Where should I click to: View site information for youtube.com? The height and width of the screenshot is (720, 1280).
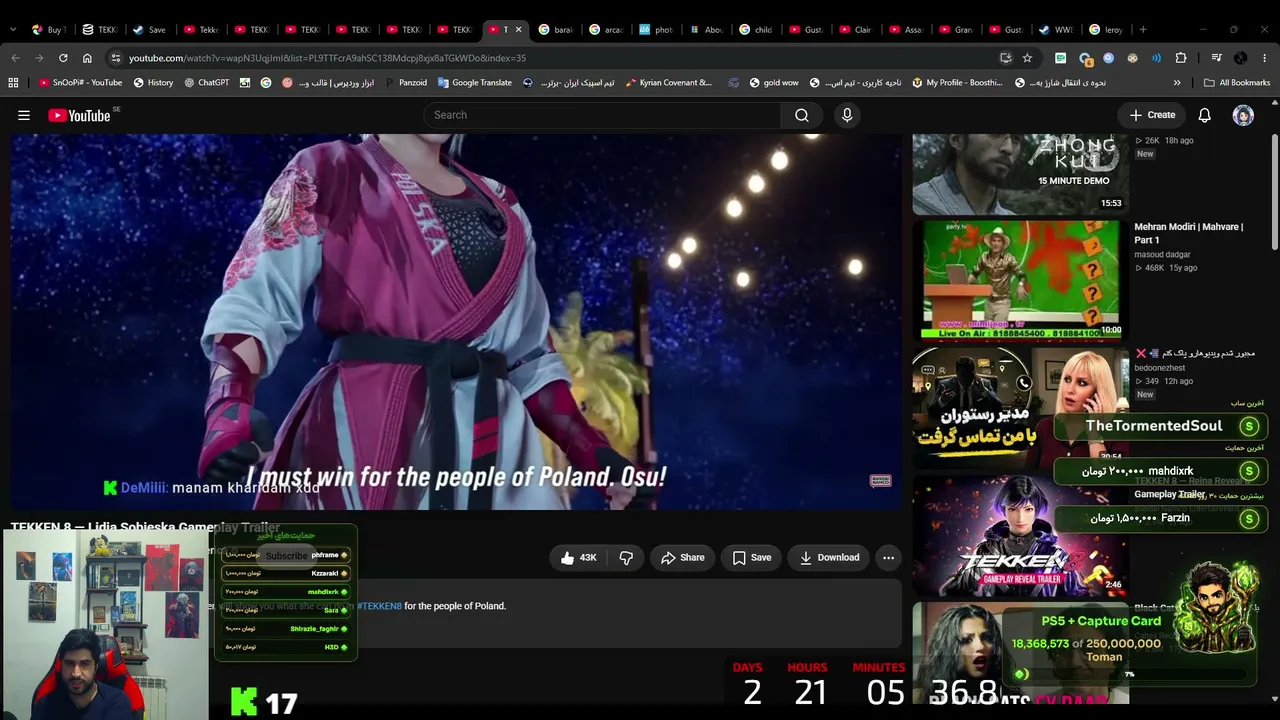(116, 58)
